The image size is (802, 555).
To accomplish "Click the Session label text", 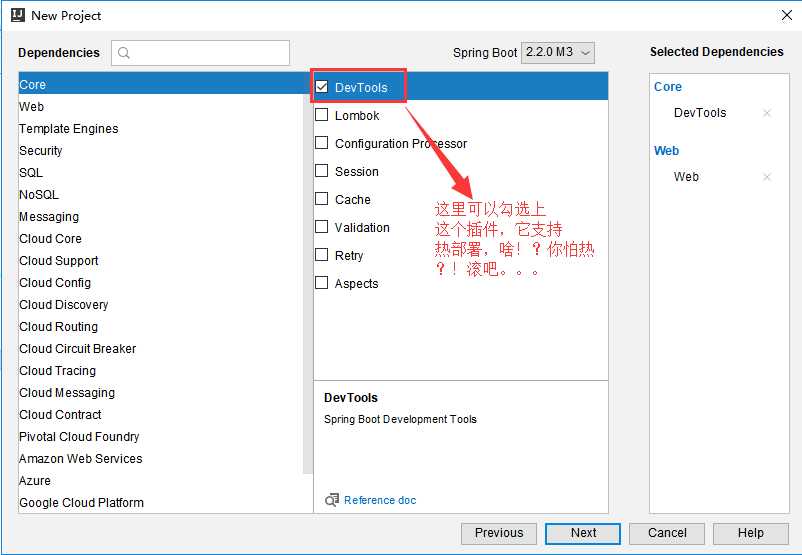I will [357, 171].
